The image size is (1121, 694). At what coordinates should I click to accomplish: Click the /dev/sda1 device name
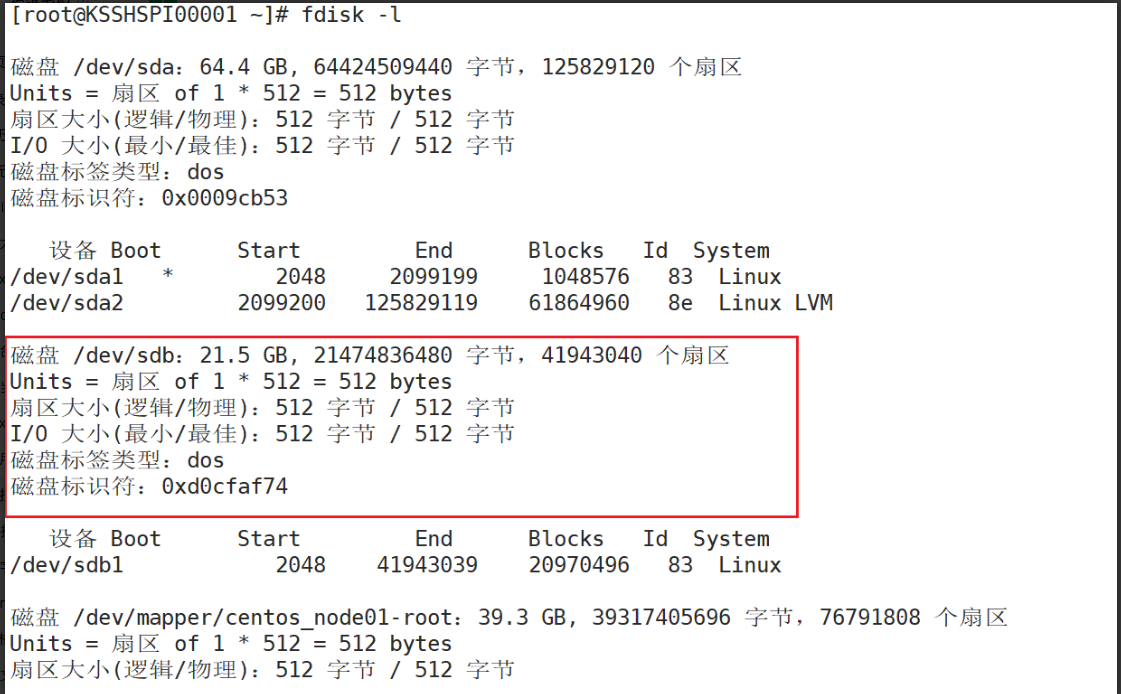(66, 277)
